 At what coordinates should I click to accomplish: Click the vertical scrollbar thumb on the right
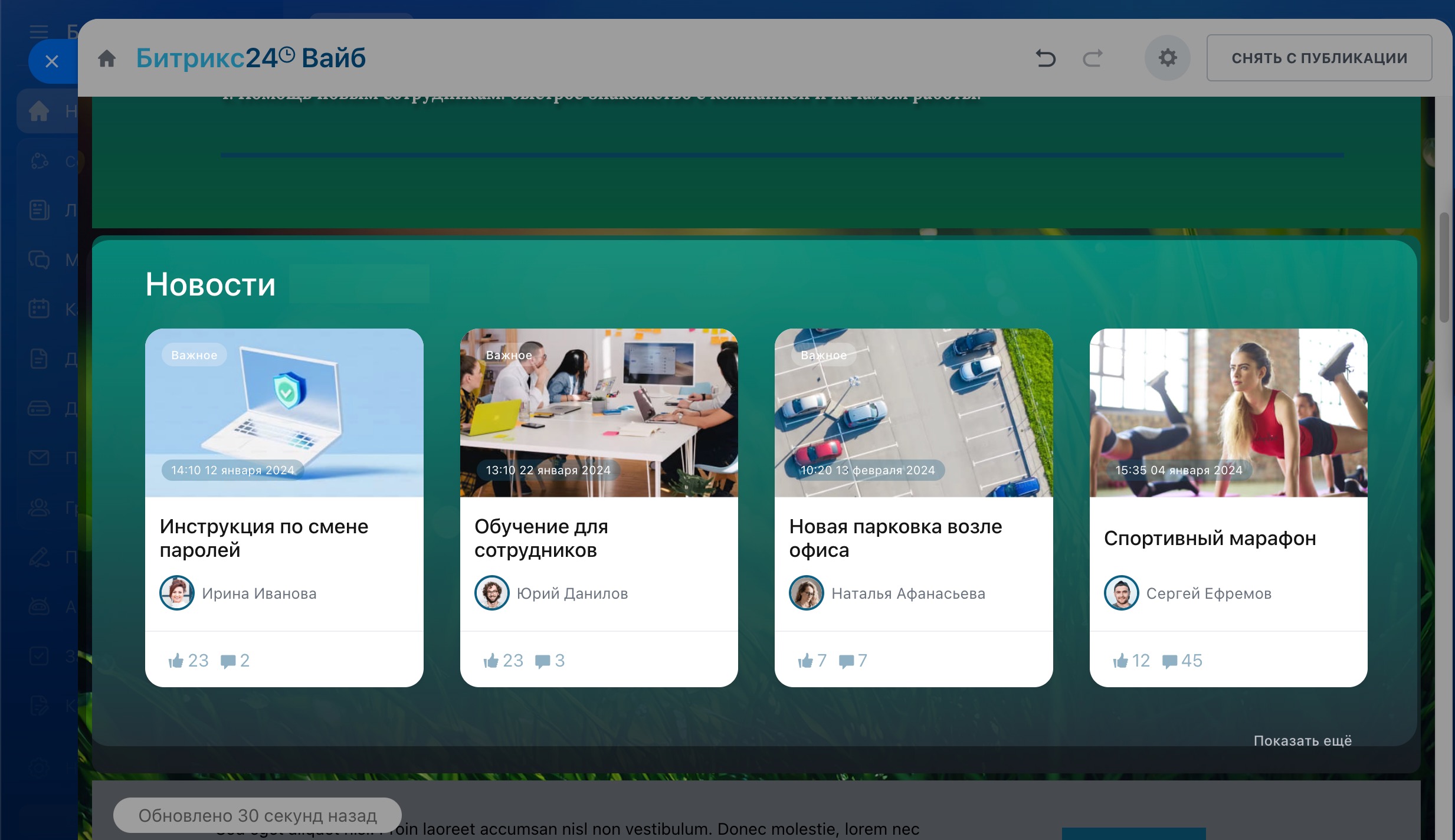(1444, 267)
